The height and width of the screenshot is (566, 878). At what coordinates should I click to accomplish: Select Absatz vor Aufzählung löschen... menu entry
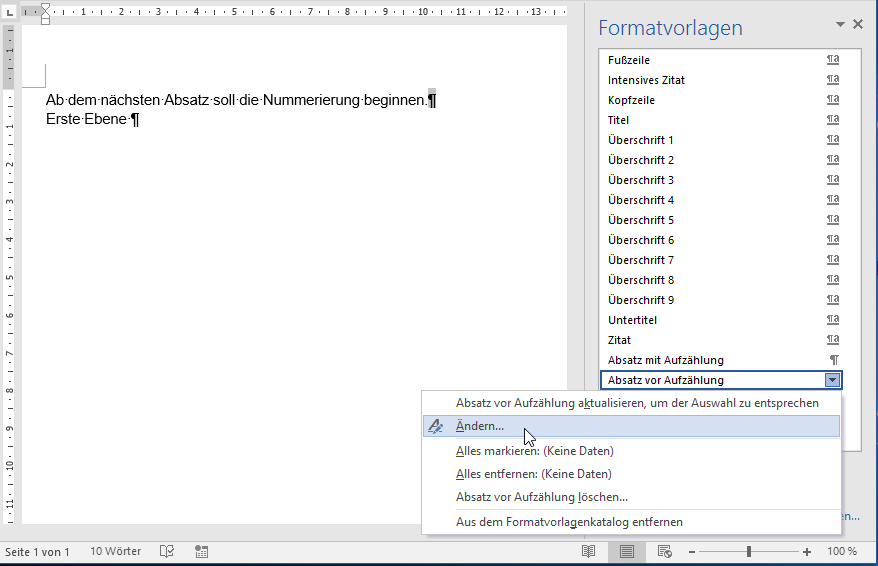[541, 497]
